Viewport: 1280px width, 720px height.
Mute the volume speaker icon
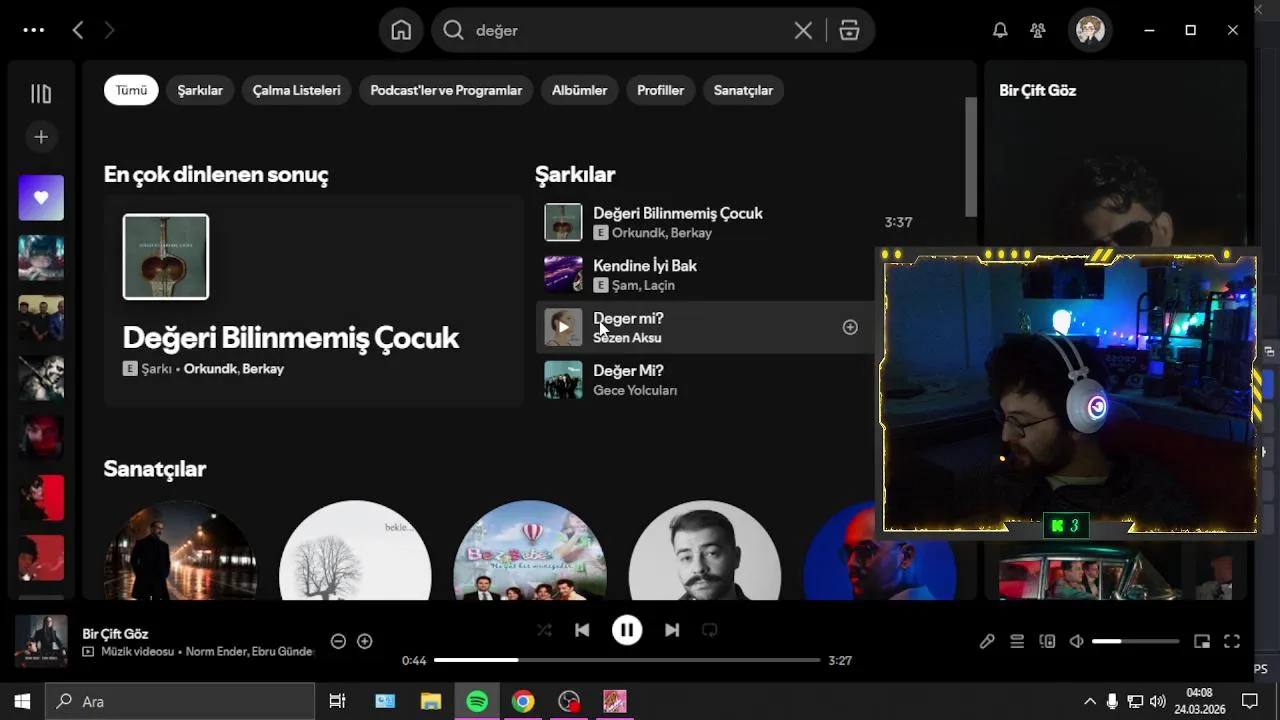(x=1076, y=641)
